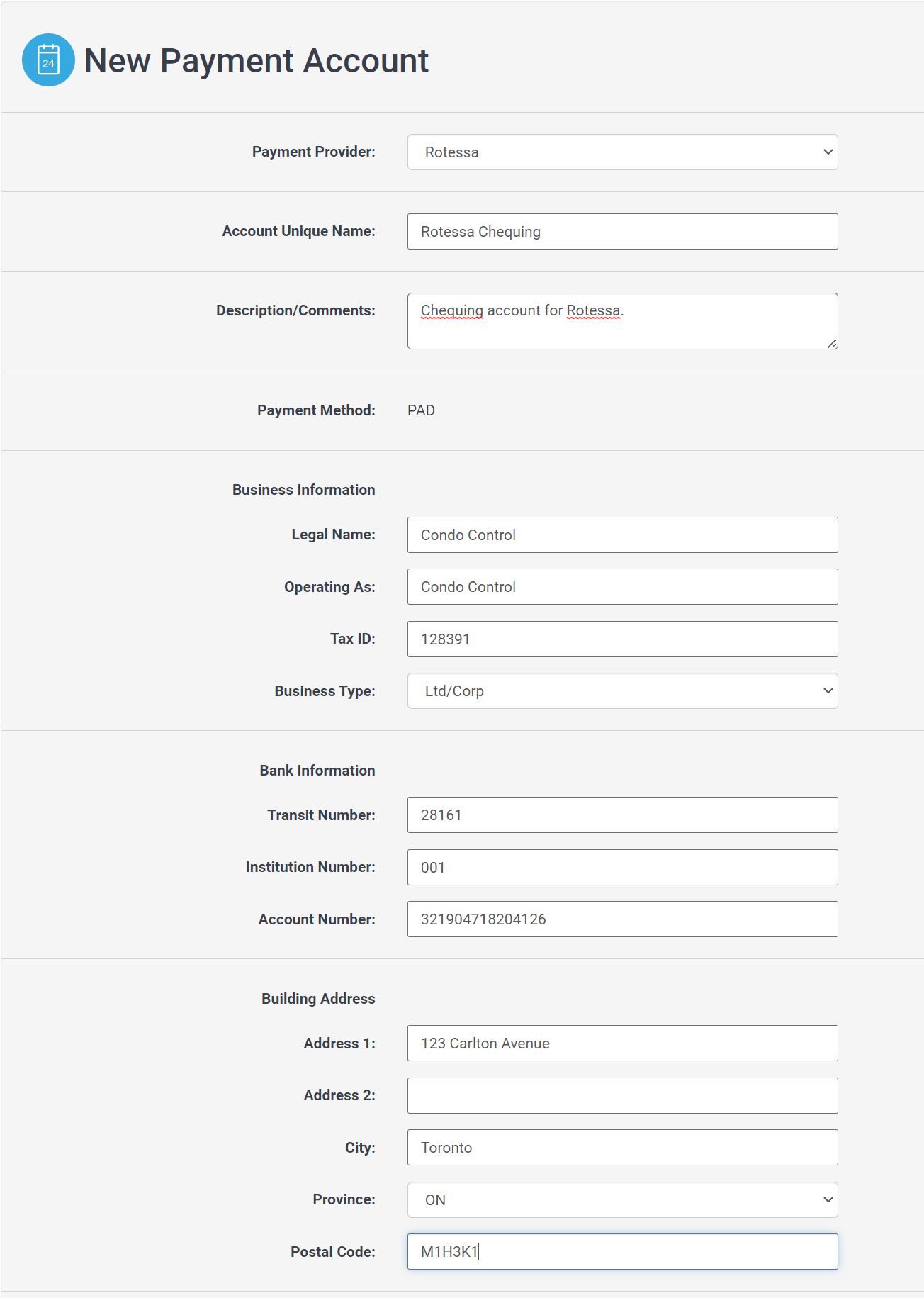Click the Province dropdown chevron arrow
This screenshot has width=924, height=1298.
828,1199
